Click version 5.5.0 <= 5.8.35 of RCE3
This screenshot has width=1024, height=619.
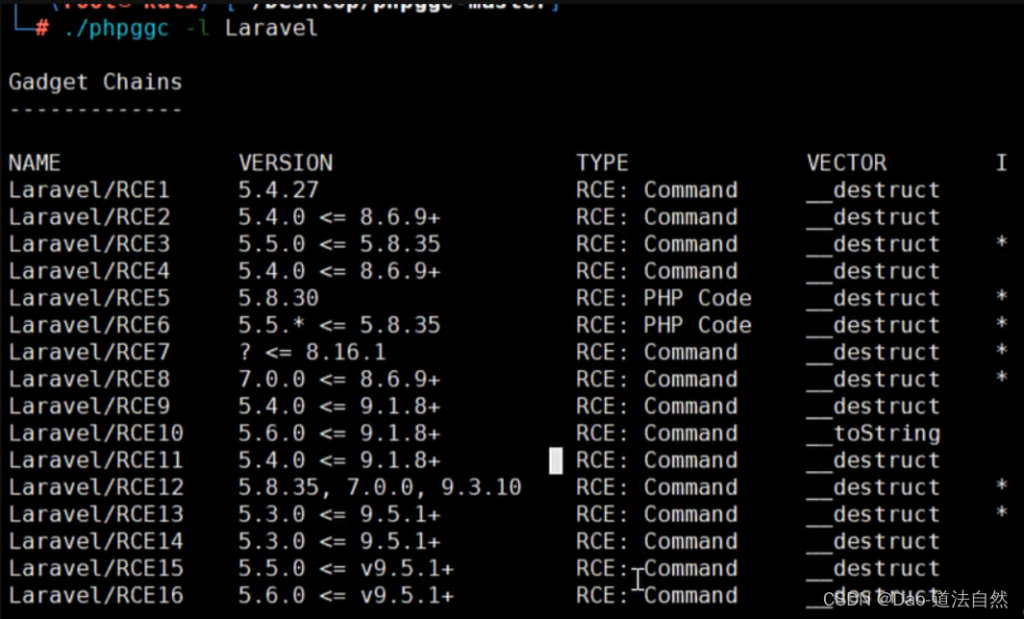pyautogui.click(x=339, y=244)
